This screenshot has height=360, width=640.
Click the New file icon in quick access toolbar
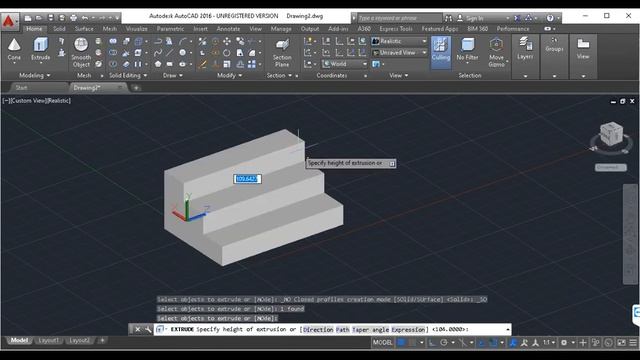pyautogui.click(x=28, y=18)
